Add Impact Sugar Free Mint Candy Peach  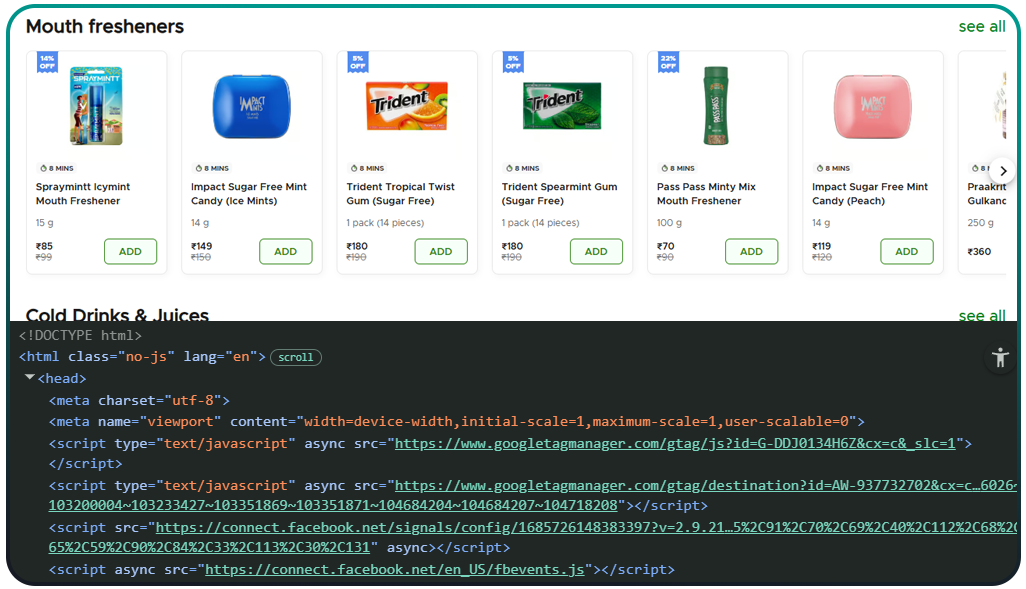[x=906, y=251]
